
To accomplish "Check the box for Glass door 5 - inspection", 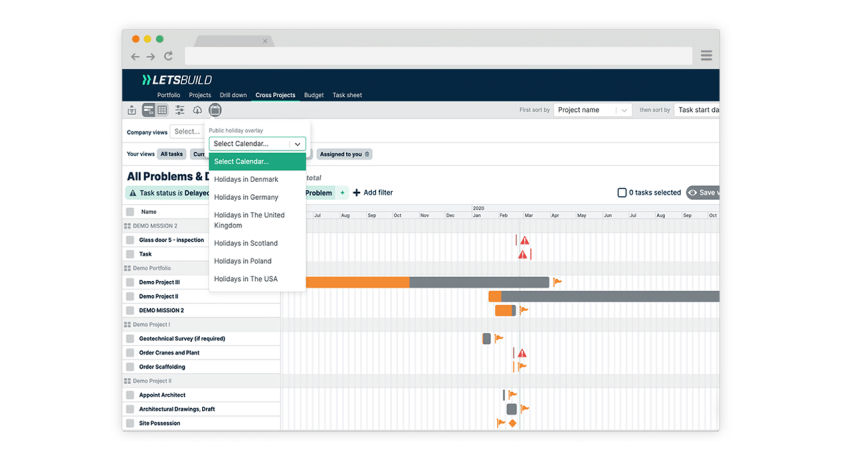I will pyautogui.click(x=130, y=240).
